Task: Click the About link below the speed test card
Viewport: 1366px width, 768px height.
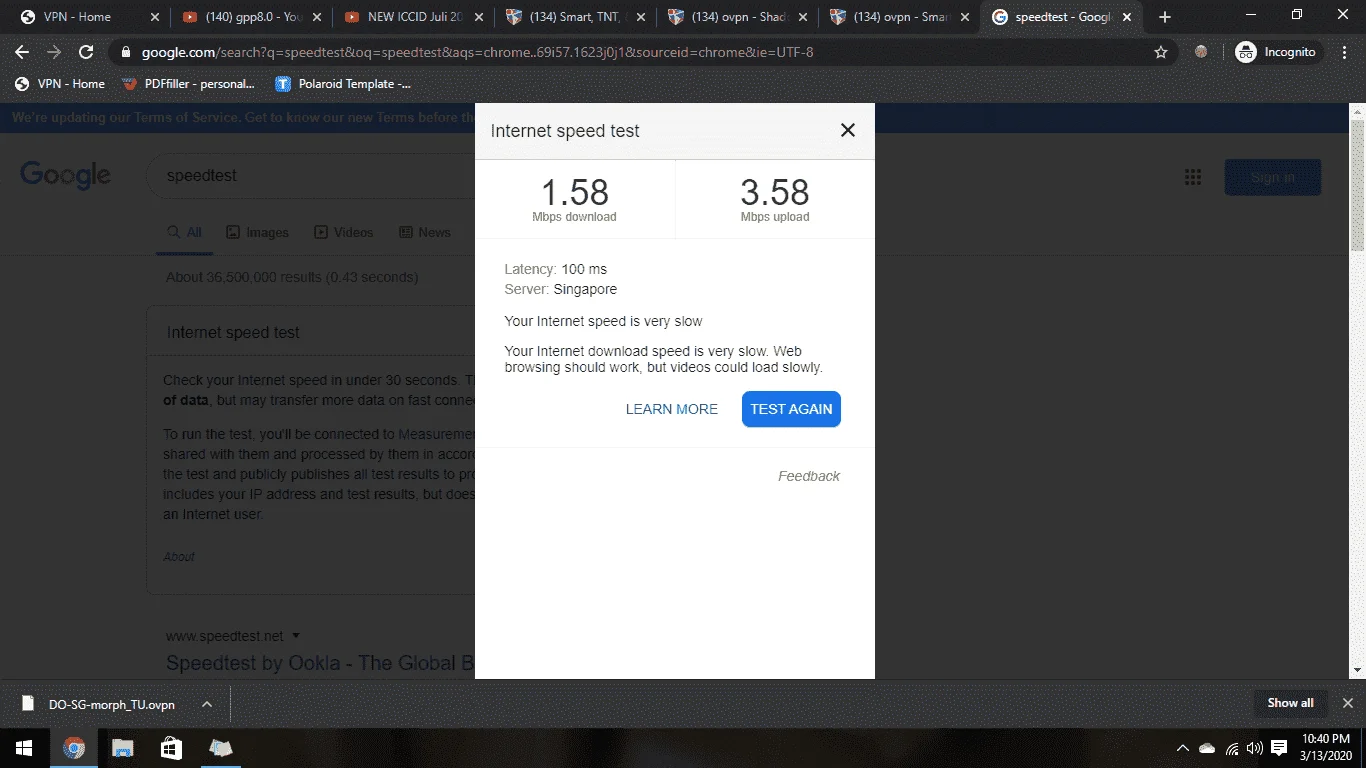Action: (179, 557)
